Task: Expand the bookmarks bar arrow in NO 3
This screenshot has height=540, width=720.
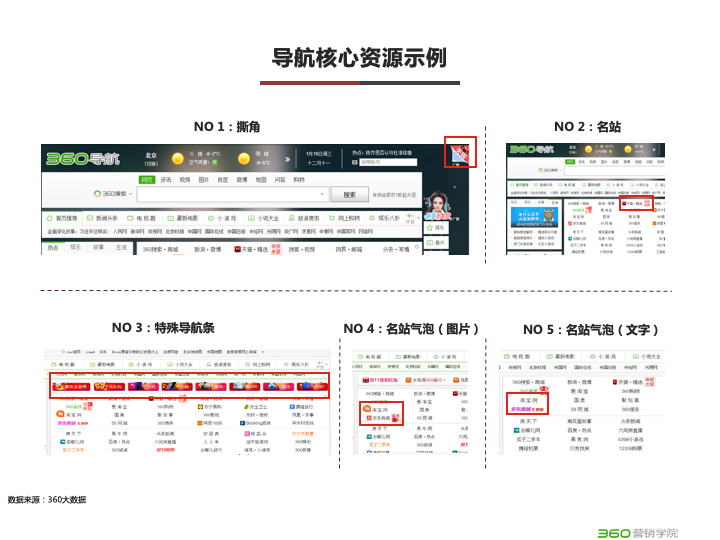Action: pos(263,352)
